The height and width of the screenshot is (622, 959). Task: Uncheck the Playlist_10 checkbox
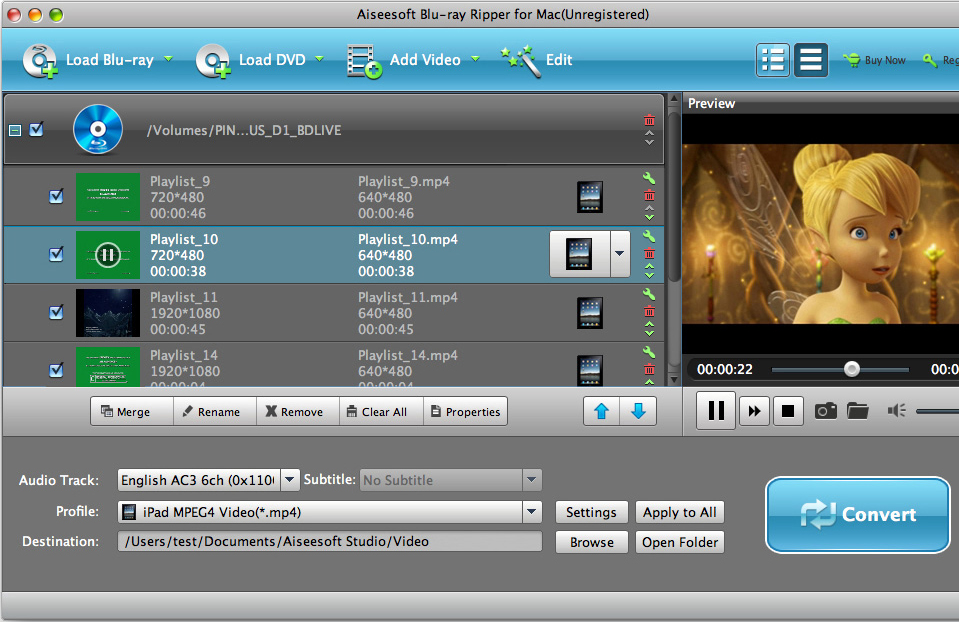(x=56, y=254)
